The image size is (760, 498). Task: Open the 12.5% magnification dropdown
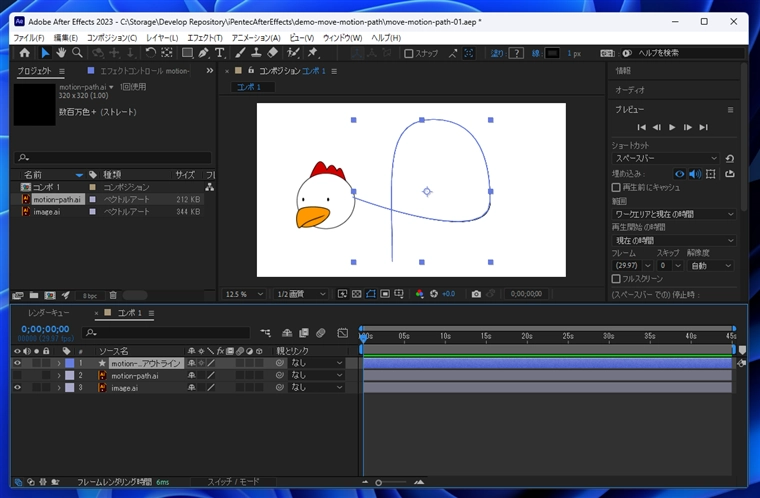pos(244,294)
